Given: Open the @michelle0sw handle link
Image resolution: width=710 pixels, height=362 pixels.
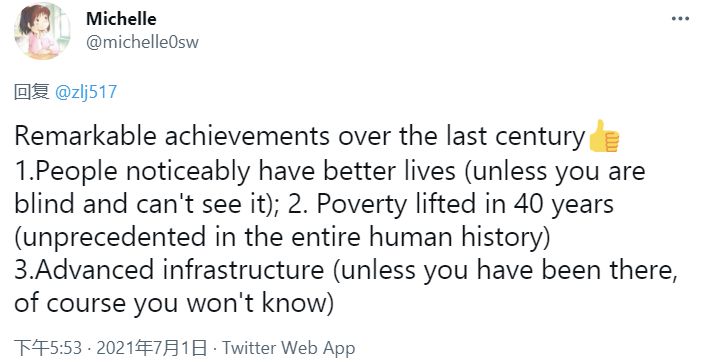Looking at the screenshot, I should pyautogui.click(x=142, y=42).
